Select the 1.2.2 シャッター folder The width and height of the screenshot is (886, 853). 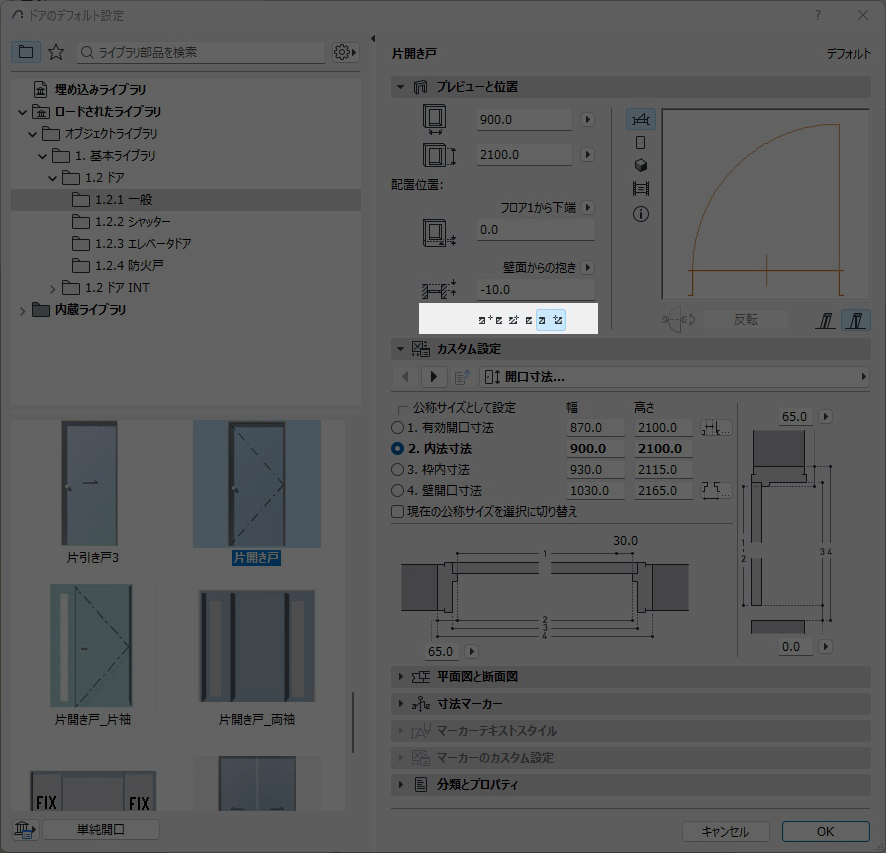[132, 222]
